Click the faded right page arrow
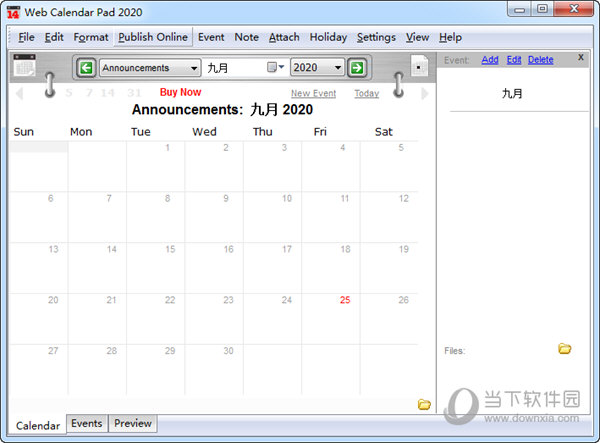The width and height of the screenshot is (600, 443). click(424, 93)
